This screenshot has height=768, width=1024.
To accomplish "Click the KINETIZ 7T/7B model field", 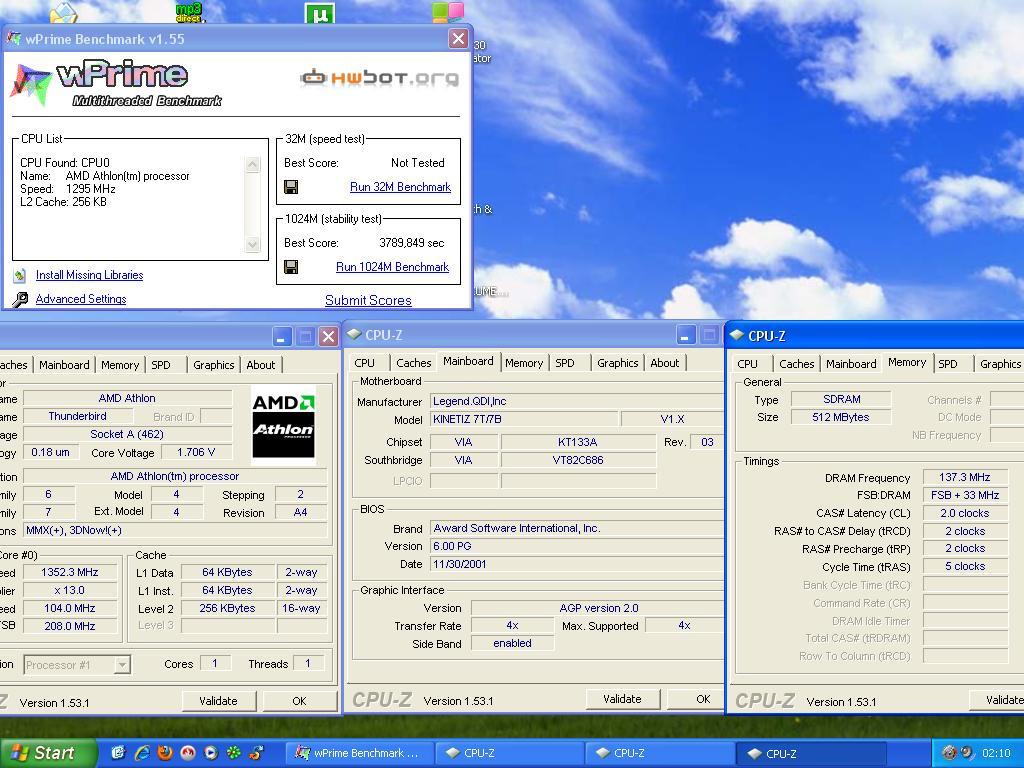I will click(522, 419).
